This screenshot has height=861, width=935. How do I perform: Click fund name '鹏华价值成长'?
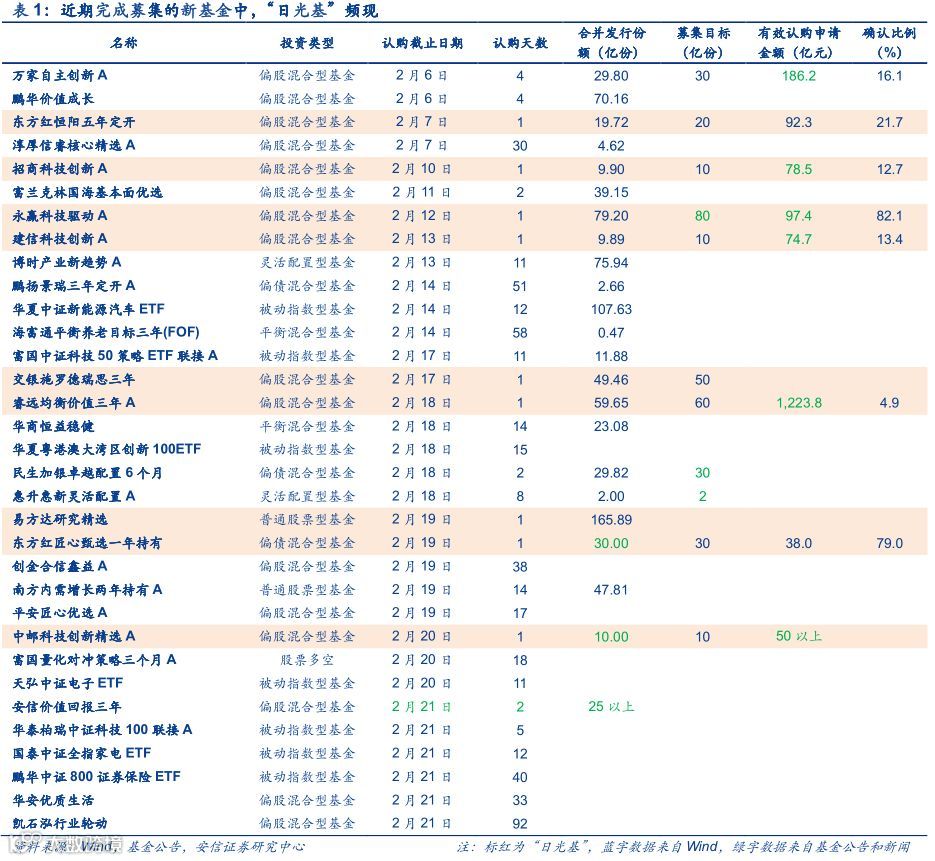pos(53,98)
